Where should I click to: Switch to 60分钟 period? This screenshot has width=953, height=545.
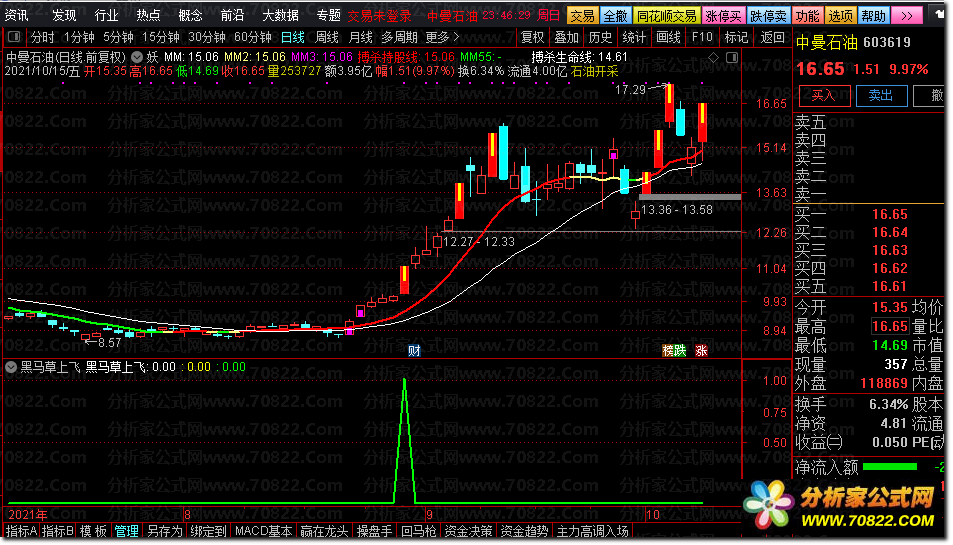click(x=252, y=37)
